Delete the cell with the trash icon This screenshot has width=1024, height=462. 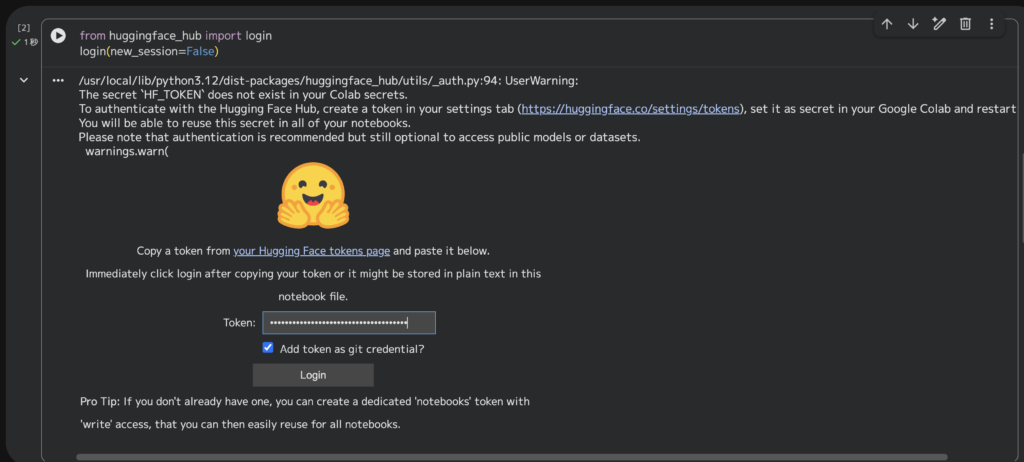pos(965,24)
